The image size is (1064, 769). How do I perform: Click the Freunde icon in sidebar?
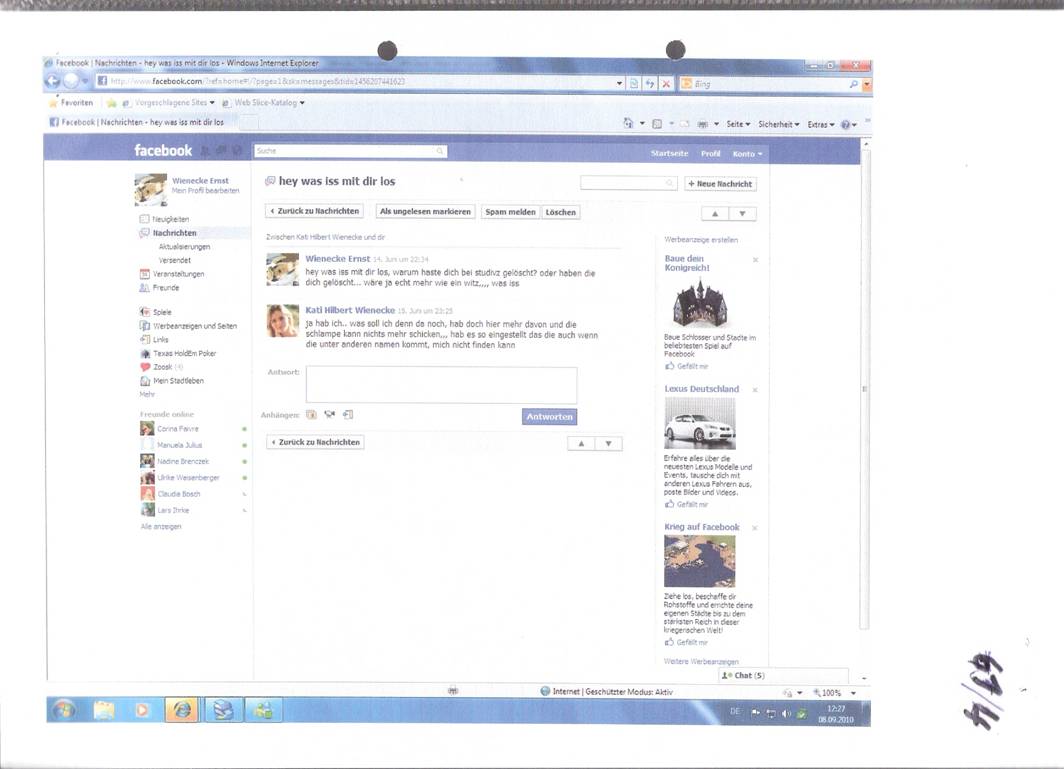145,288
